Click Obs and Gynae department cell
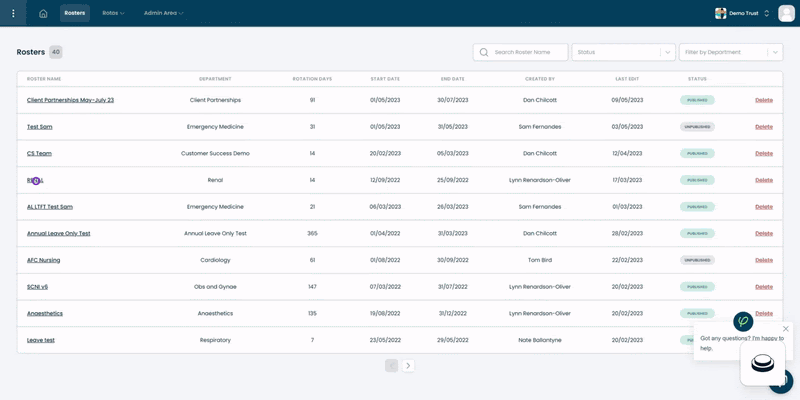The height and width of the screenshot is (400, 800). click(x=215, y=287)
